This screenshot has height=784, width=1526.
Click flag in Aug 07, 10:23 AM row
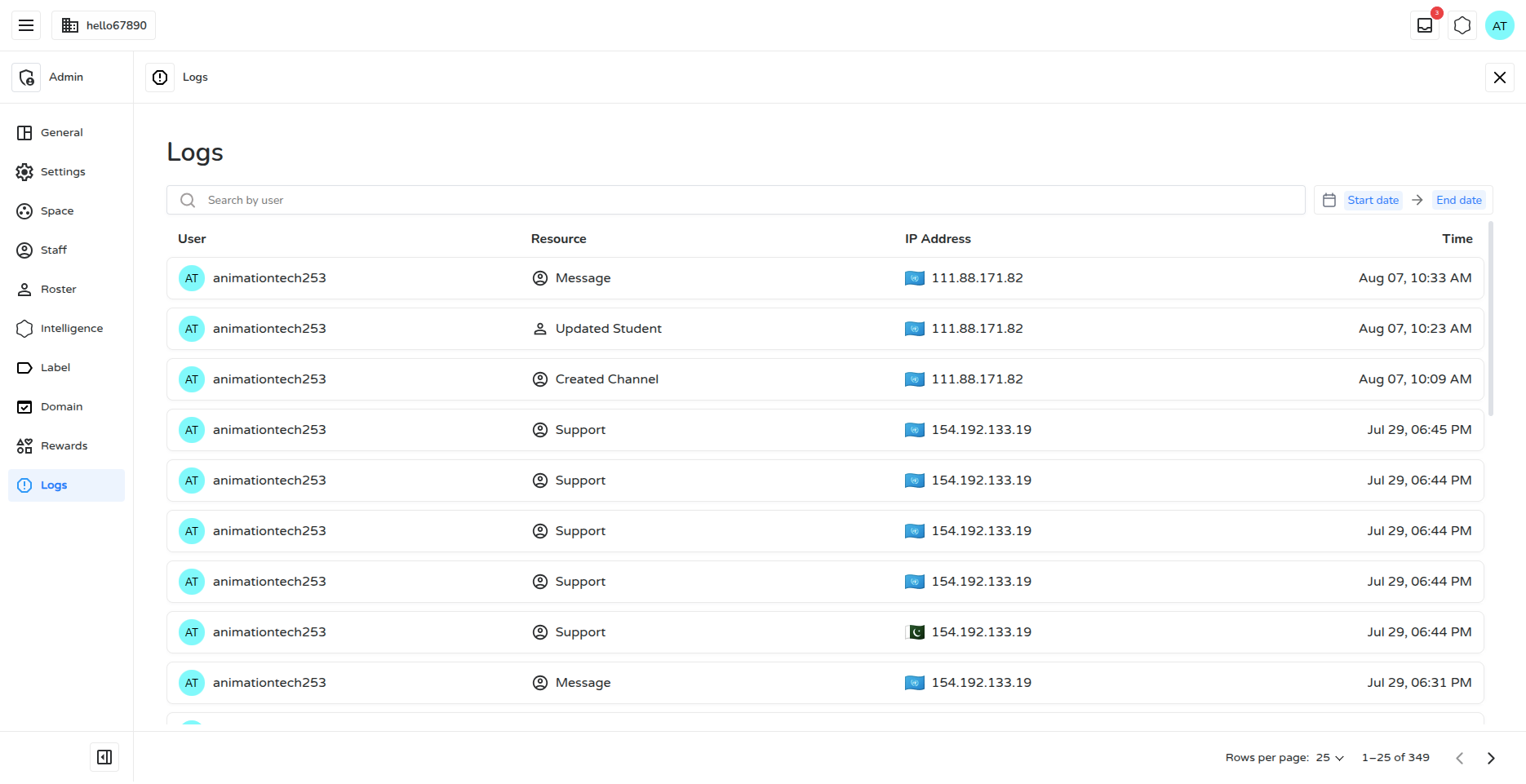point(915,329)
